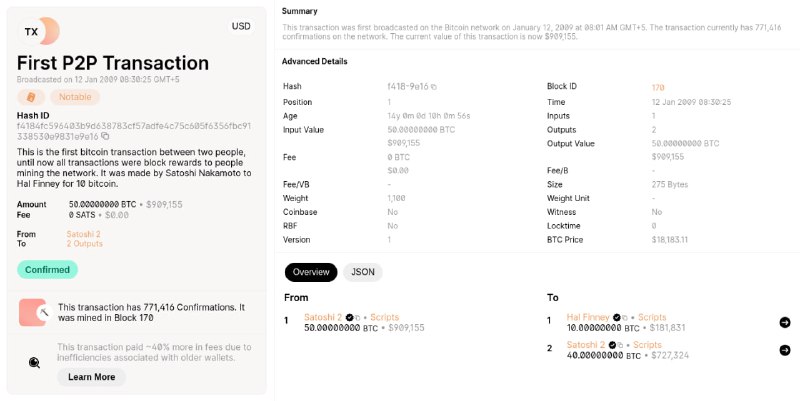Viewport: 800px width, 401px height.
Task: Open Hal Finney address link
Action: click(588, 317)
